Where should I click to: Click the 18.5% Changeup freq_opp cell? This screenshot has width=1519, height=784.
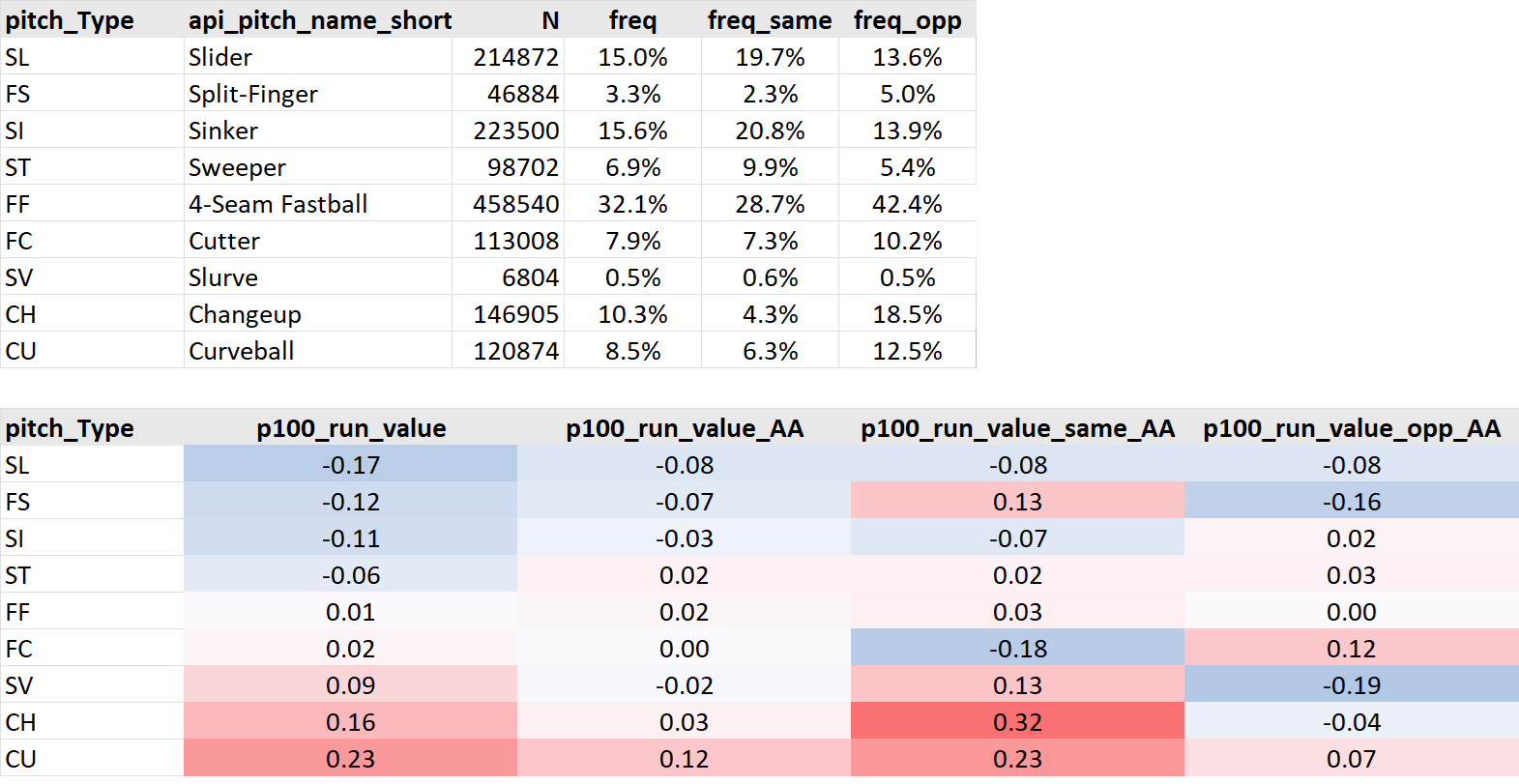click(x=907, y=314)
